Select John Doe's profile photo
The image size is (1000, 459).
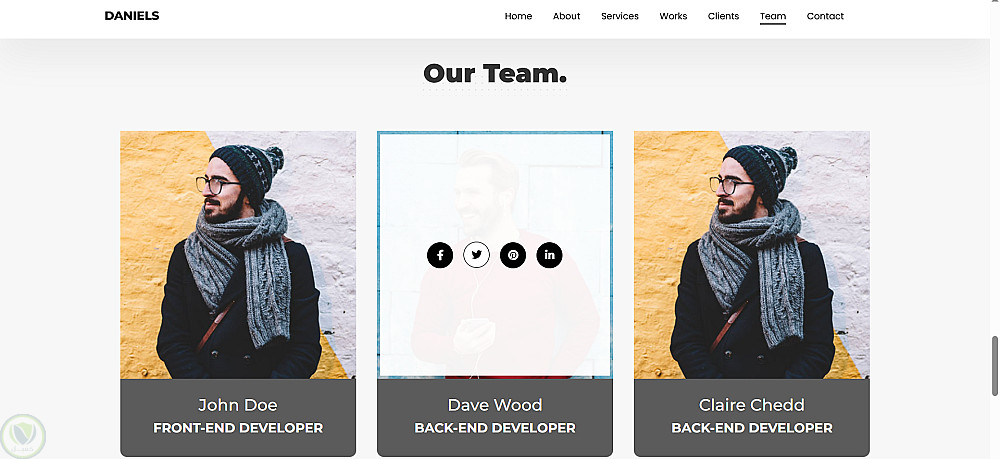pyautogui.click(x=238, y=255)
